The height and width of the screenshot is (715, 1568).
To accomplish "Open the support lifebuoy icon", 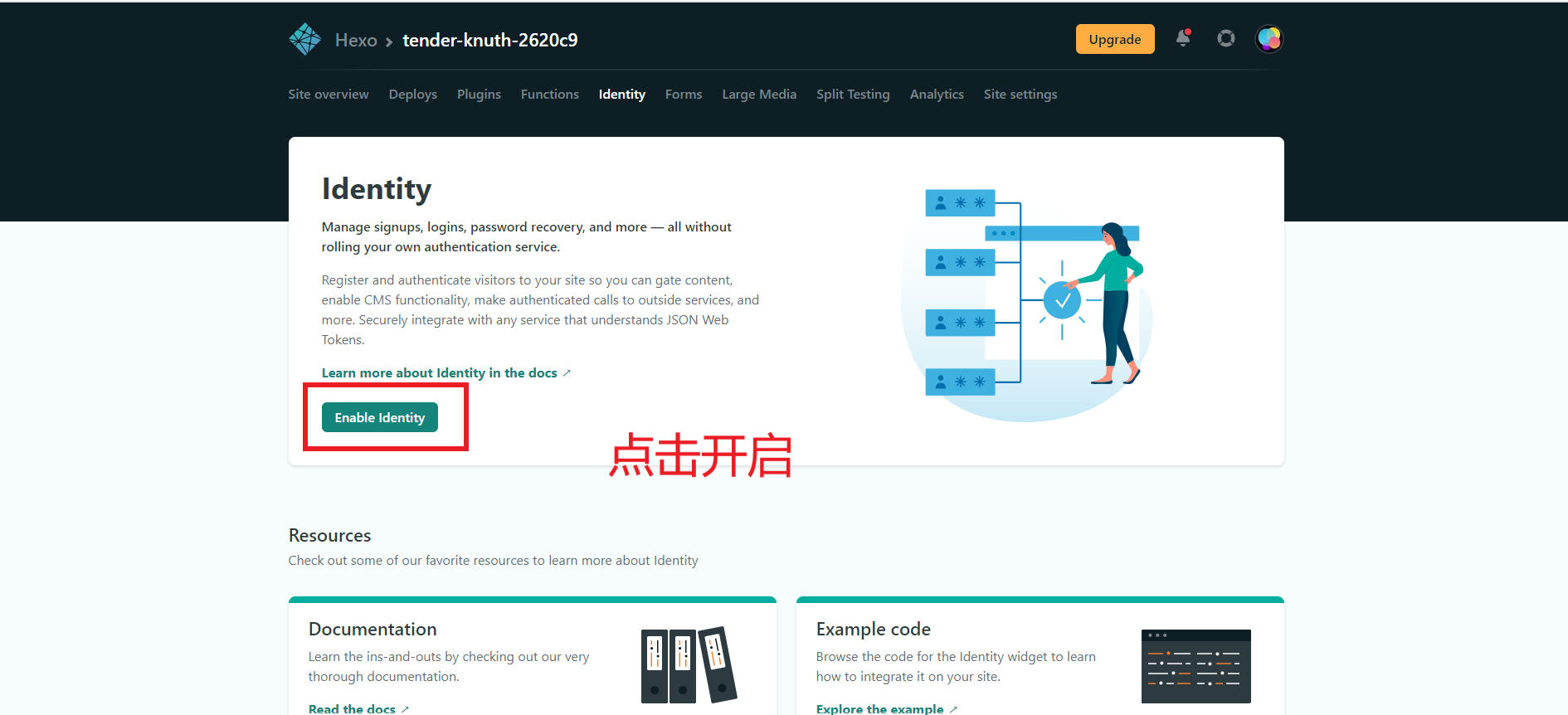I will (1226, 38).
